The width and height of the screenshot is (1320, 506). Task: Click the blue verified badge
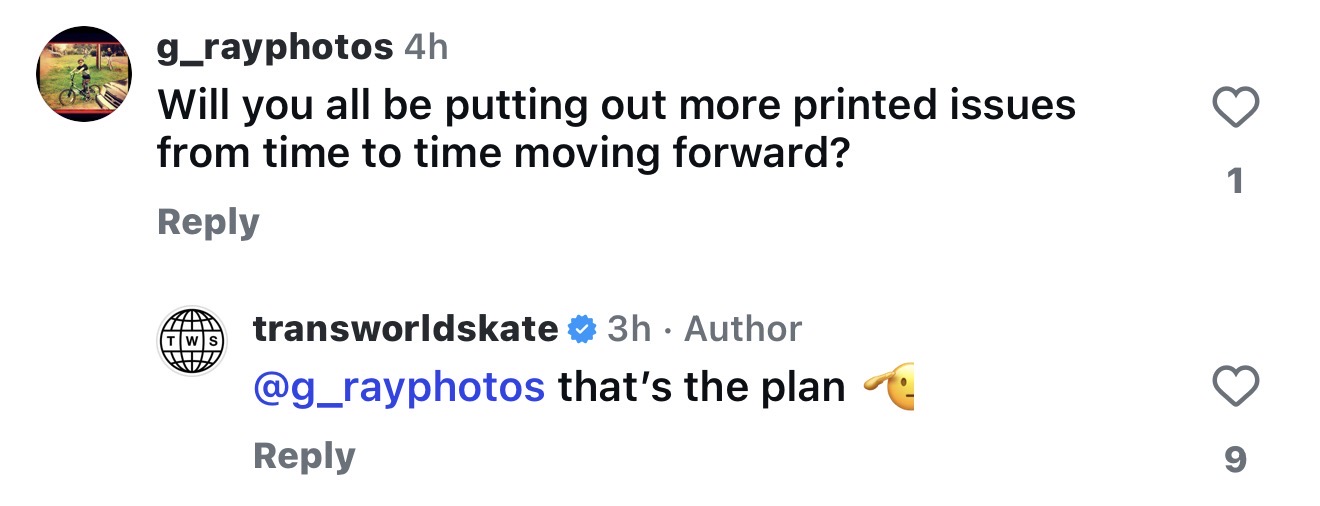[x=582, y=329]
